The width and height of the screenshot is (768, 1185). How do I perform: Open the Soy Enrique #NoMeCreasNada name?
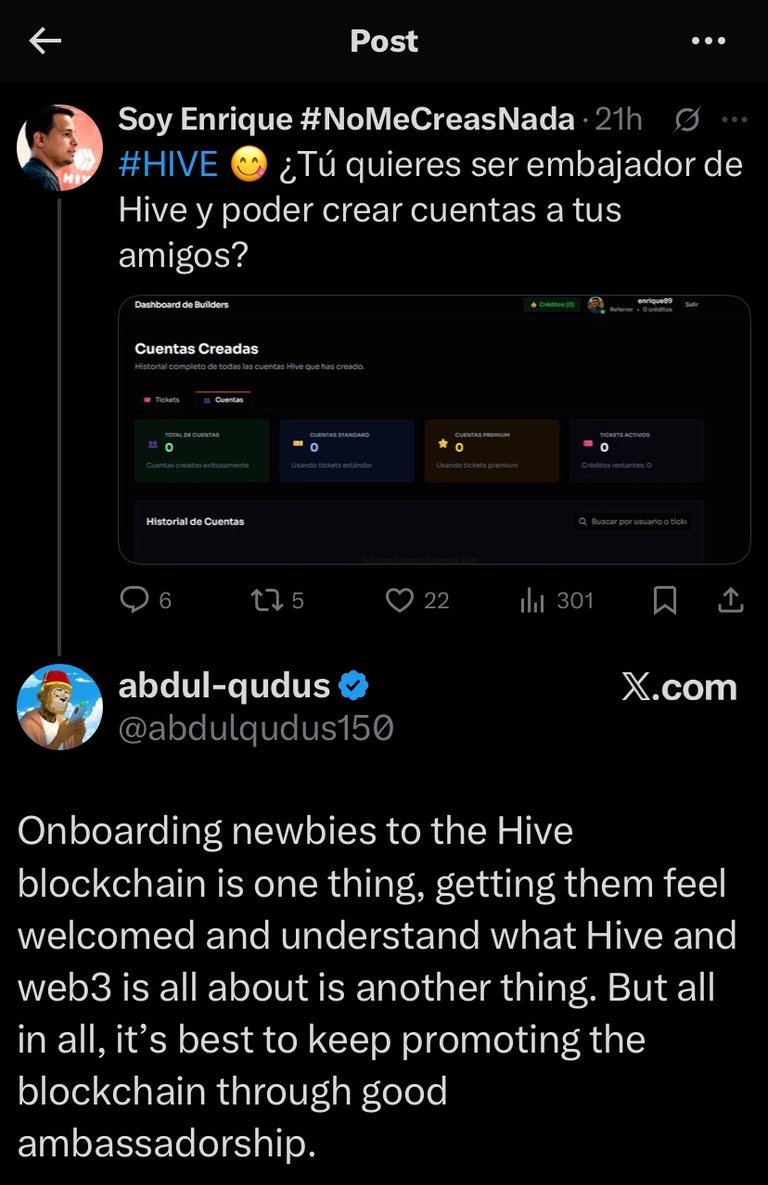tap(346, 119)
